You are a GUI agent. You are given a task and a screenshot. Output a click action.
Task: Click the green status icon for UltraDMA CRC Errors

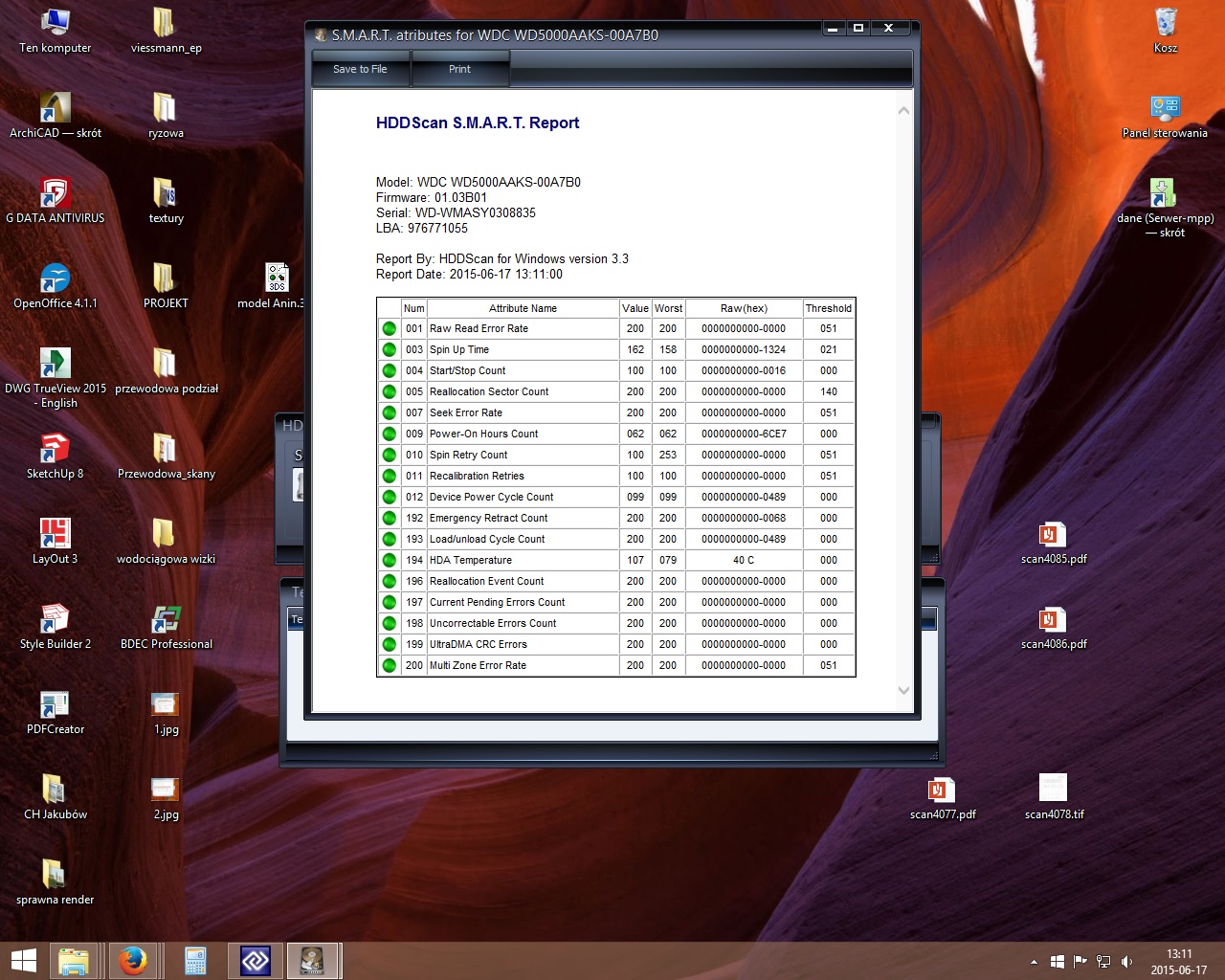click(390, 644)
